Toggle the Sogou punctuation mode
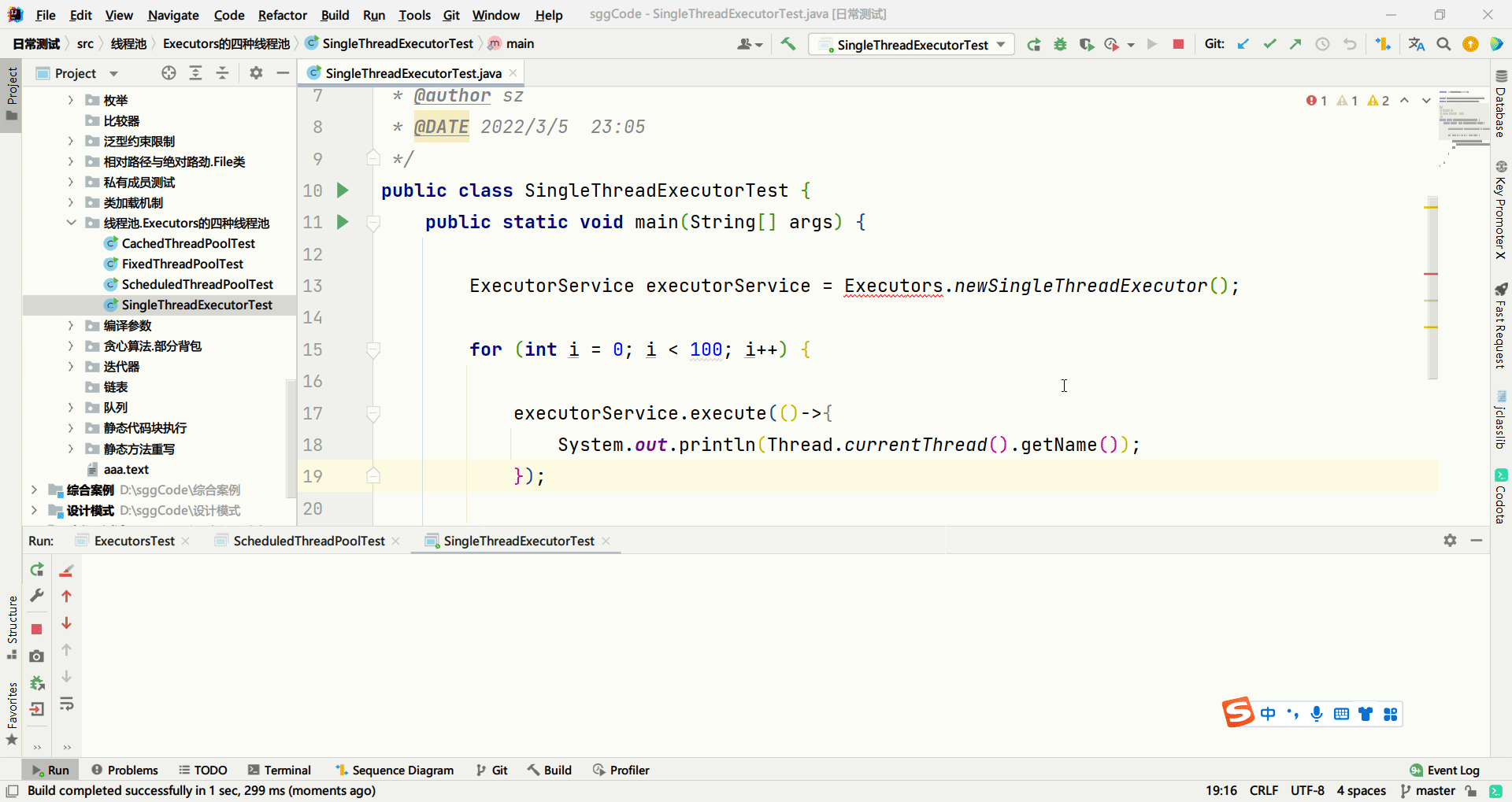 [1292, 714]
